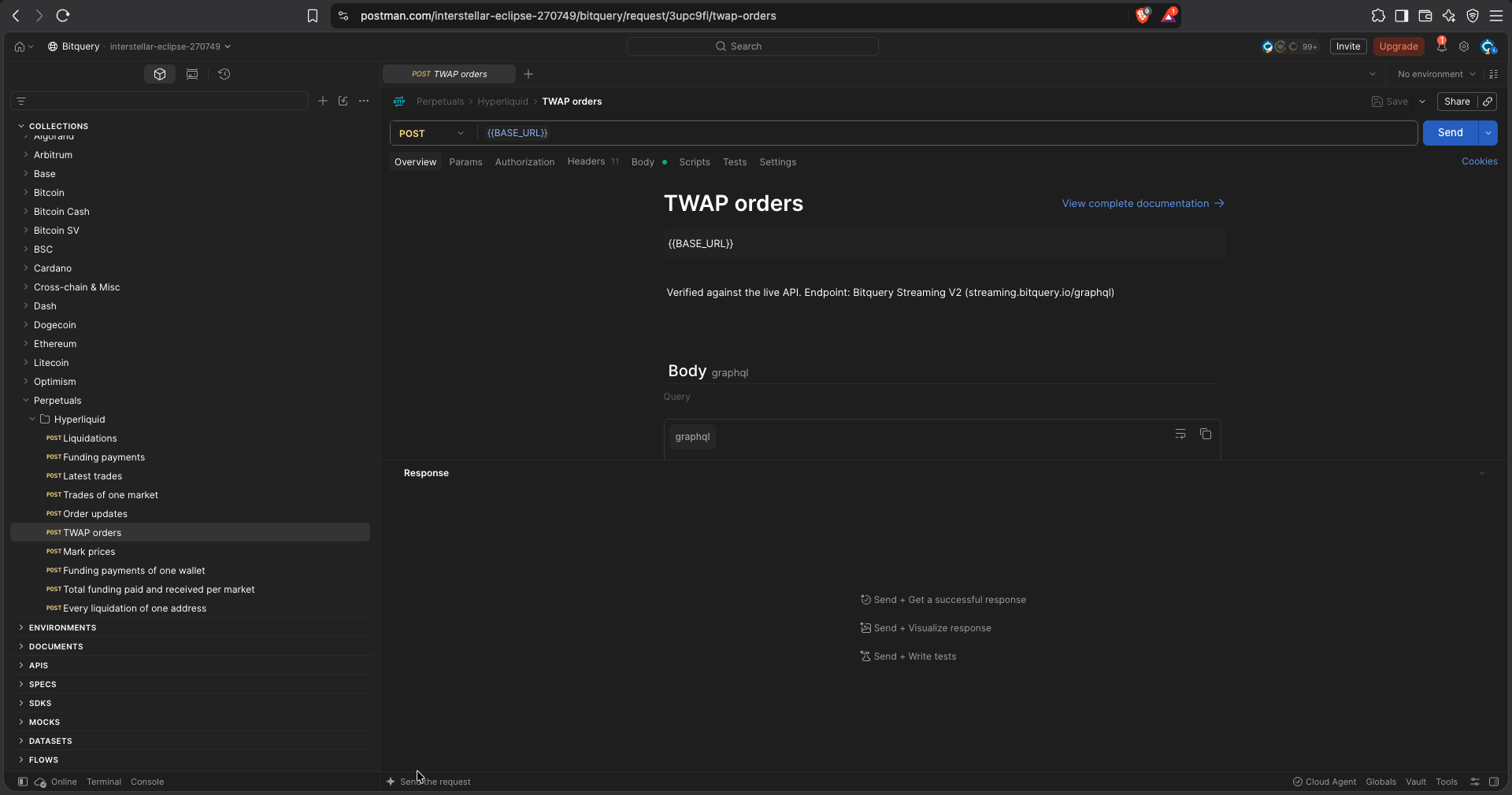Image resolution: width=1512 pixels, height=795 pixels.
Task: Click the copy link icon next to Share
Action: (x=1488, y=102)
